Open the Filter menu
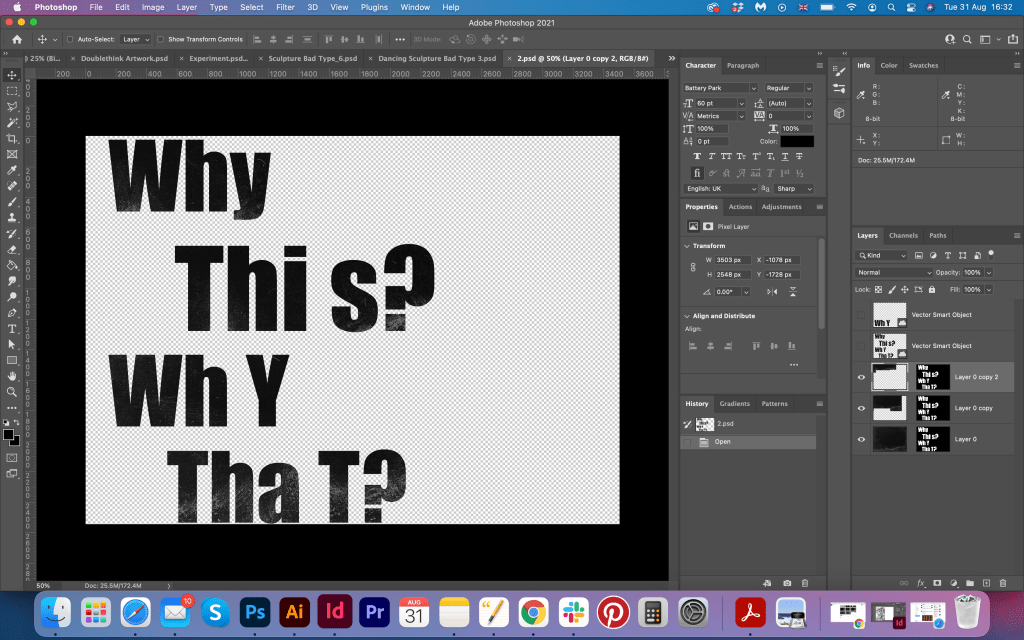 285,7
